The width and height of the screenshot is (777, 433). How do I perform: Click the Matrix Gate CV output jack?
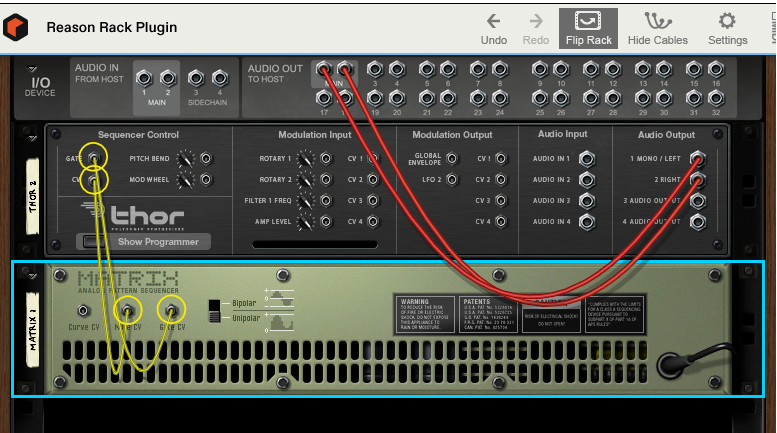pos(171,311)
